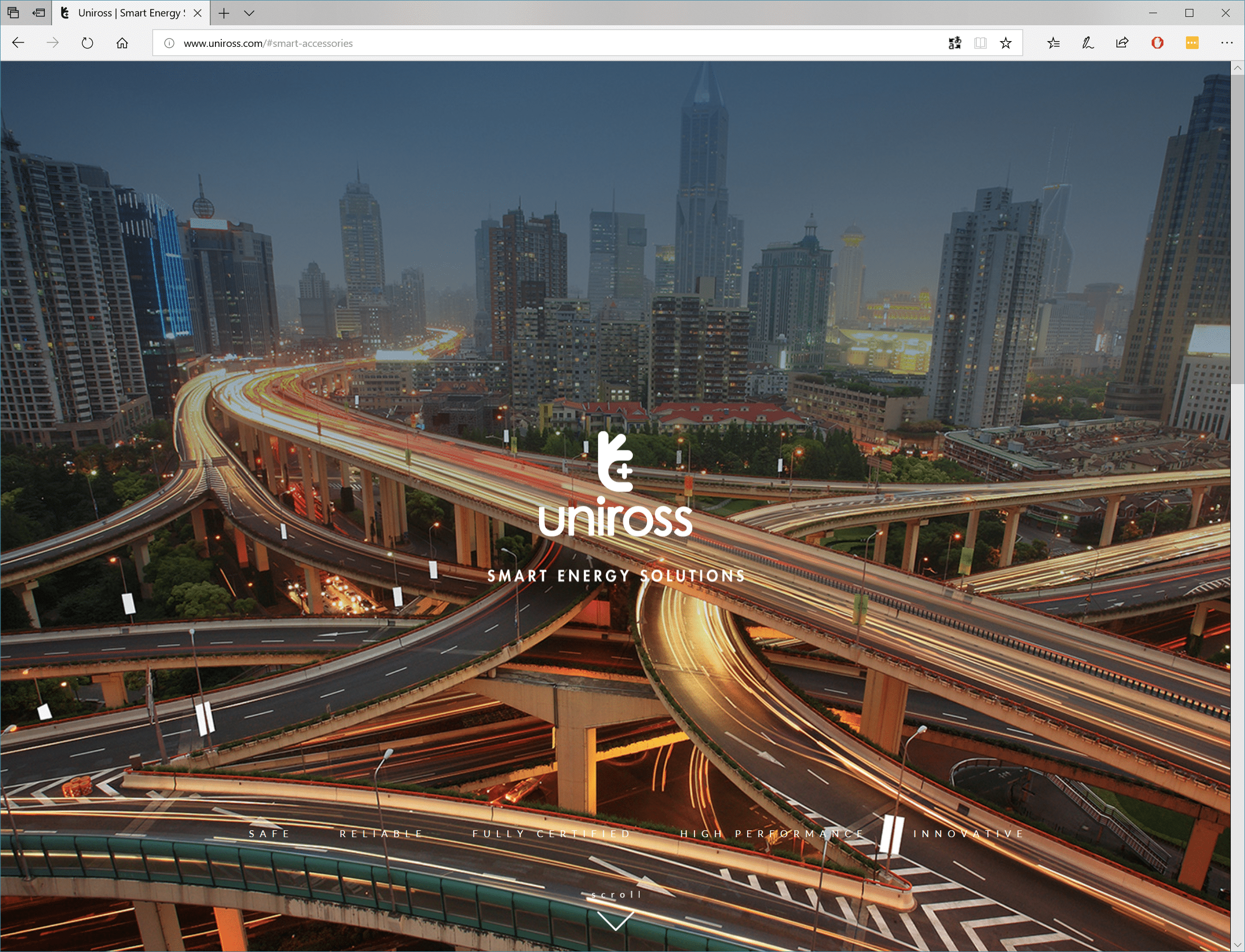Open a new tab
The height and width of the screenshot is (952, 1245).
coord(224,13)
